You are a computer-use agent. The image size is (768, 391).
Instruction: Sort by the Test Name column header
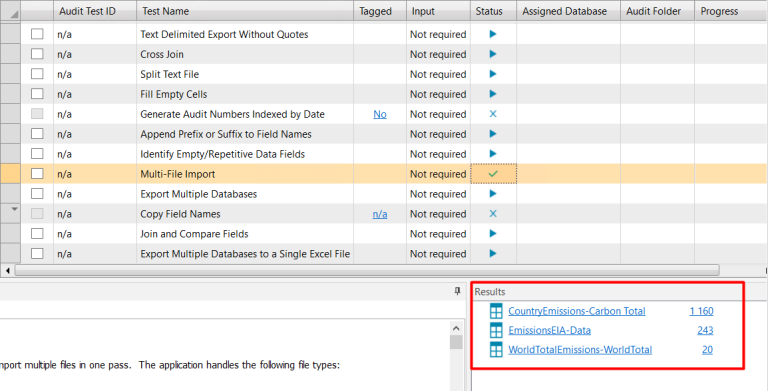pos(245,11)
